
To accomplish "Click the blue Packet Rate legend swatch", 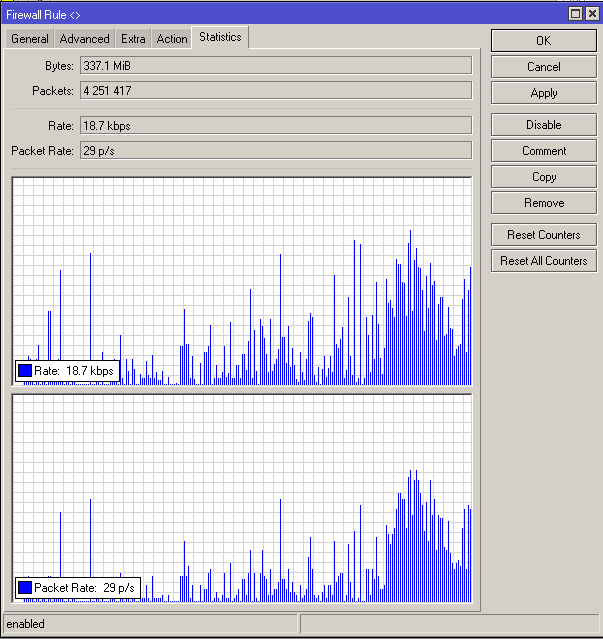I will (x=25, y=588).
